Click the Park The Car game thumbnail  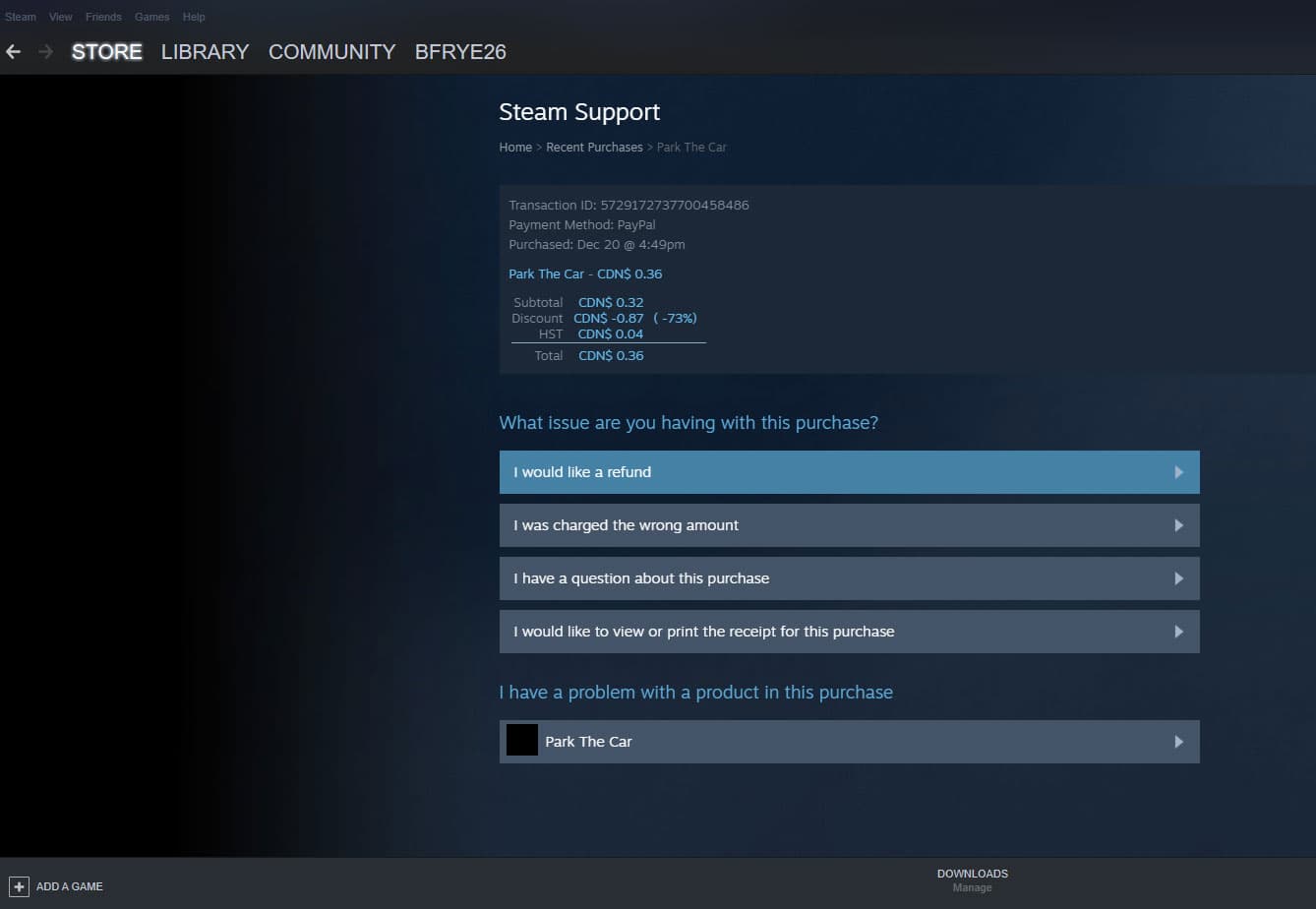coord(522,741)
